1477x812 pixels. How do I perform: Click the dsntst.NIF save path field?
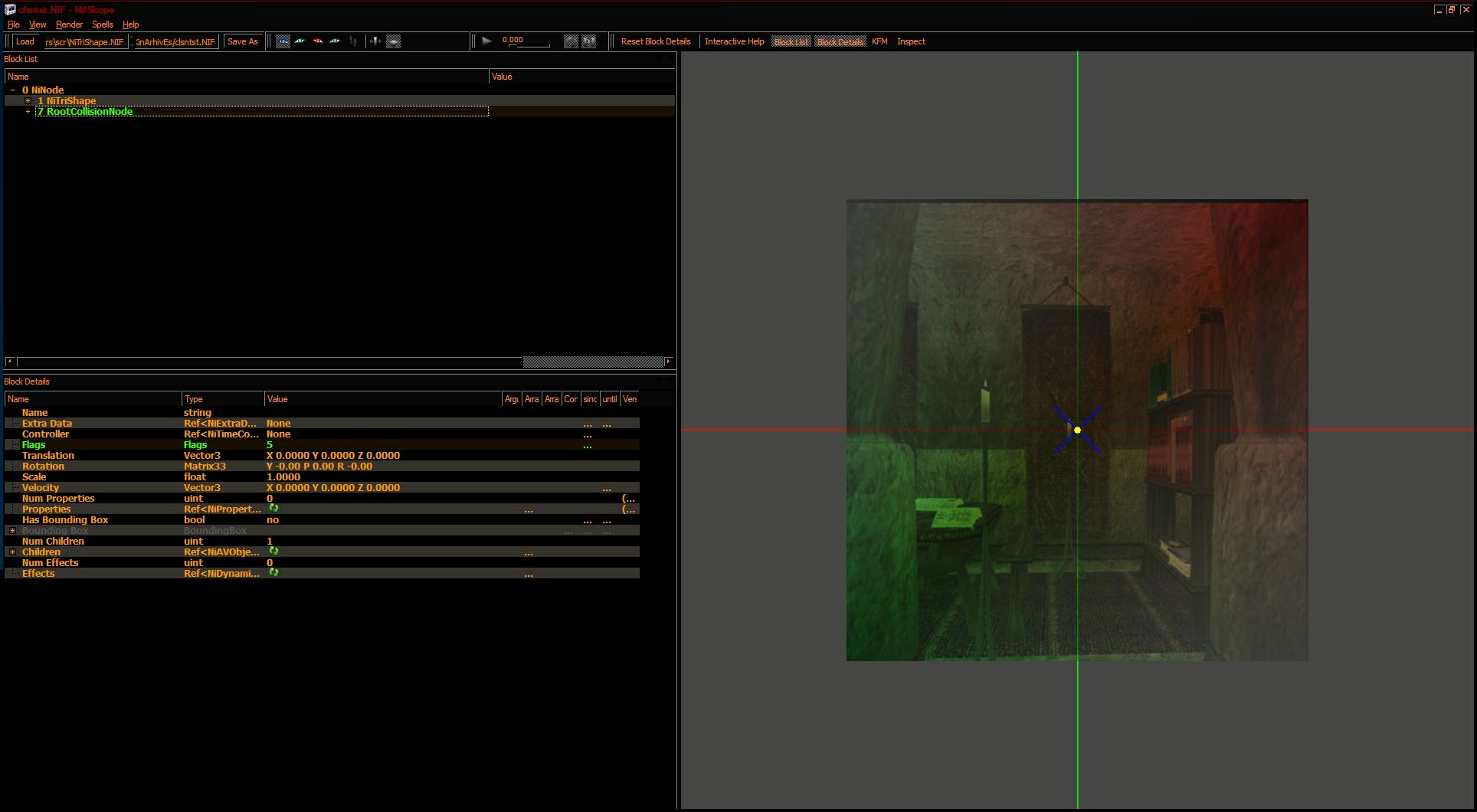175,41
